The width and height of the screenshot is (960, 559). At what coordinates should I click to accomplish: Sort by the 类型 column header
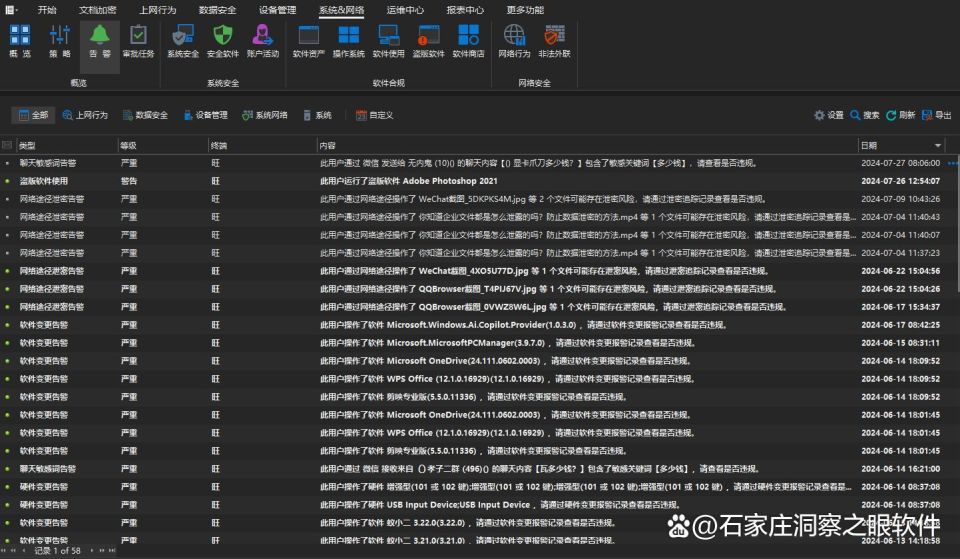[x=66, y=146]
